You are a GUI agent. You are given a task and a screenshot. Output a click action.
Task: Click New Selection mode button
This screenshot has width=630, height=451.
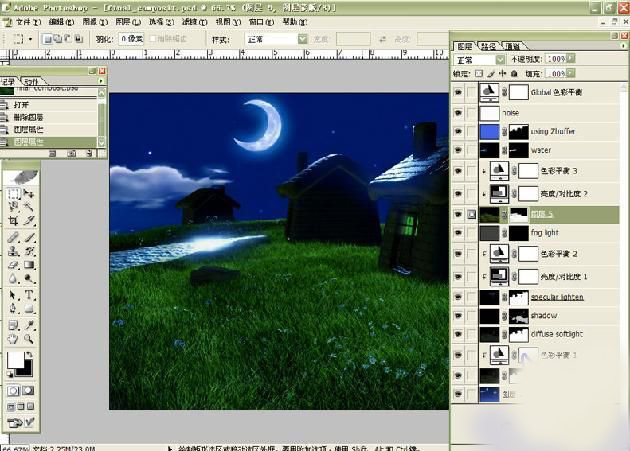[x=48, y=39]
